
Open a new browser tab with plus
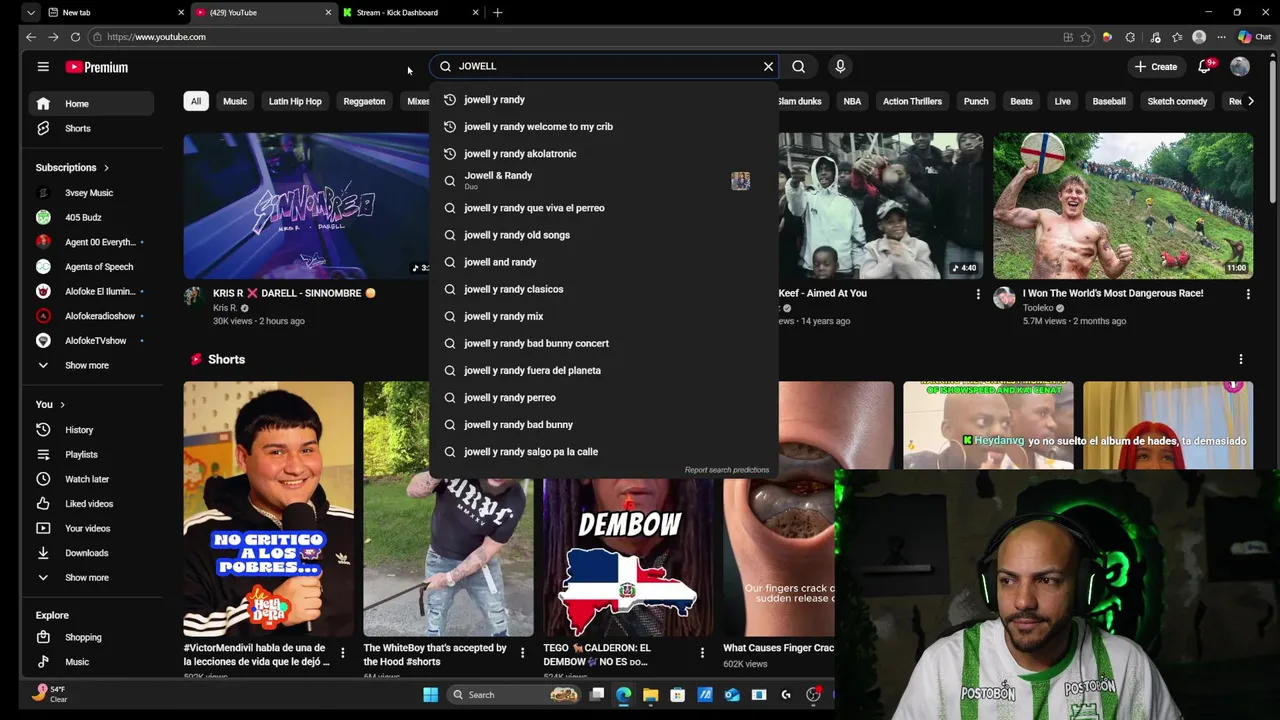click(497, 12)
